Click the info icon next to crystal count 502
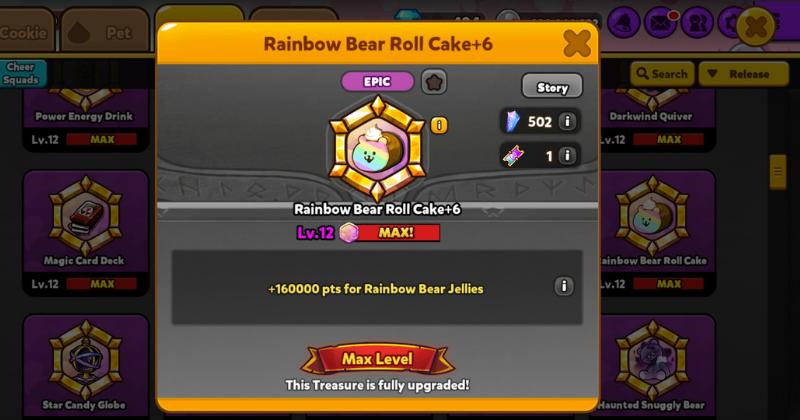Screen dimensions: 800x420 567,121
